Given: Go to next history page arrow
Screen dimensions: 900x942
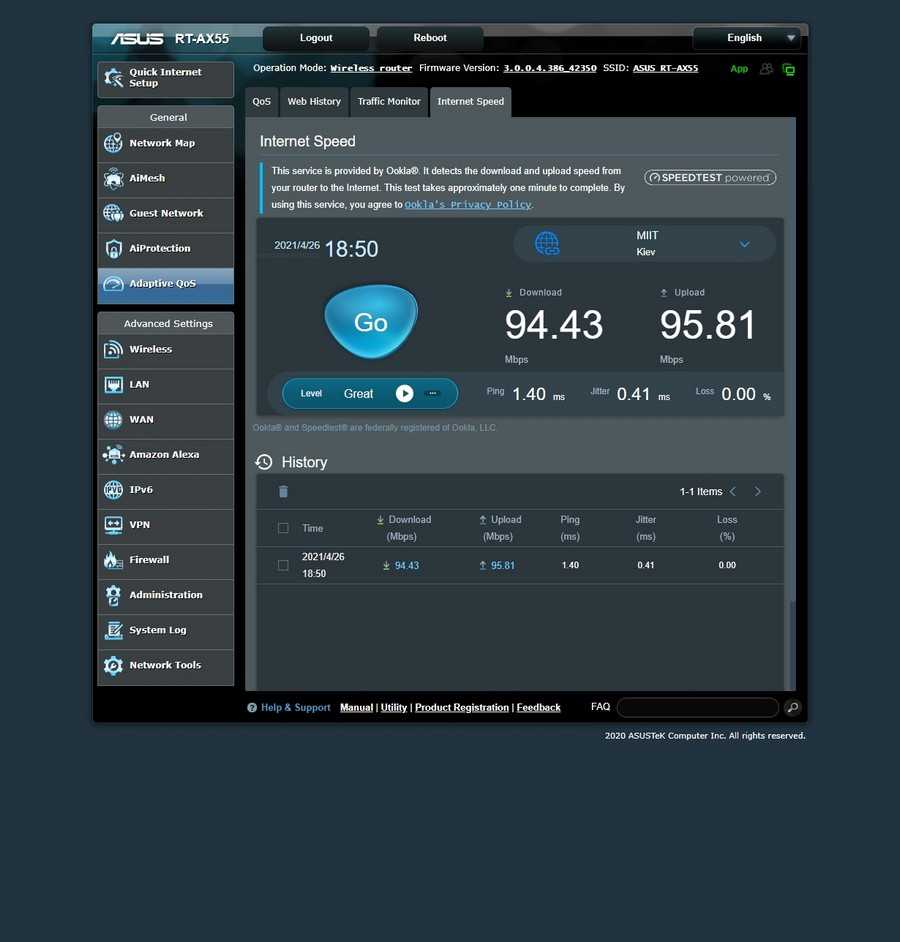Looking at the screenshot, I should pos(758,491).
